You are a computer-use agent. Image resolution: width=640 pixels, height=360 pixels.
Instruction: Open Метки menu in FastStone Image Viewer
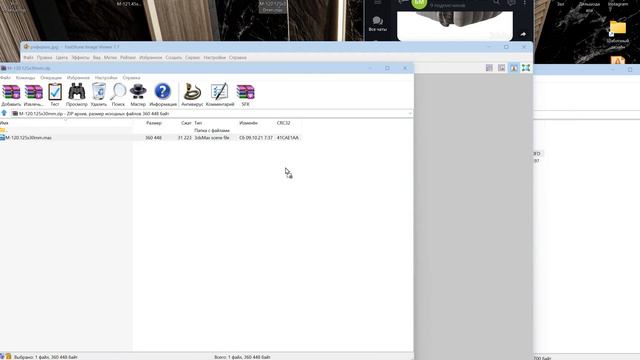click(110, 58)
